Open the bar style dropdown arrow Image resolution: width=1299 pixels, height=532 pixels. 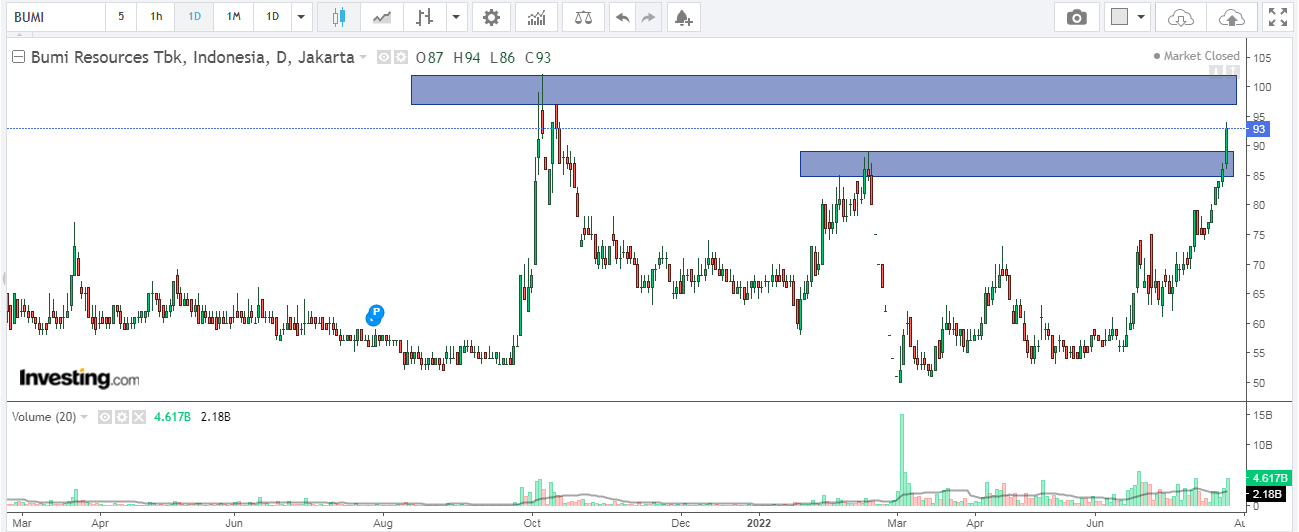tap(457, 17)
